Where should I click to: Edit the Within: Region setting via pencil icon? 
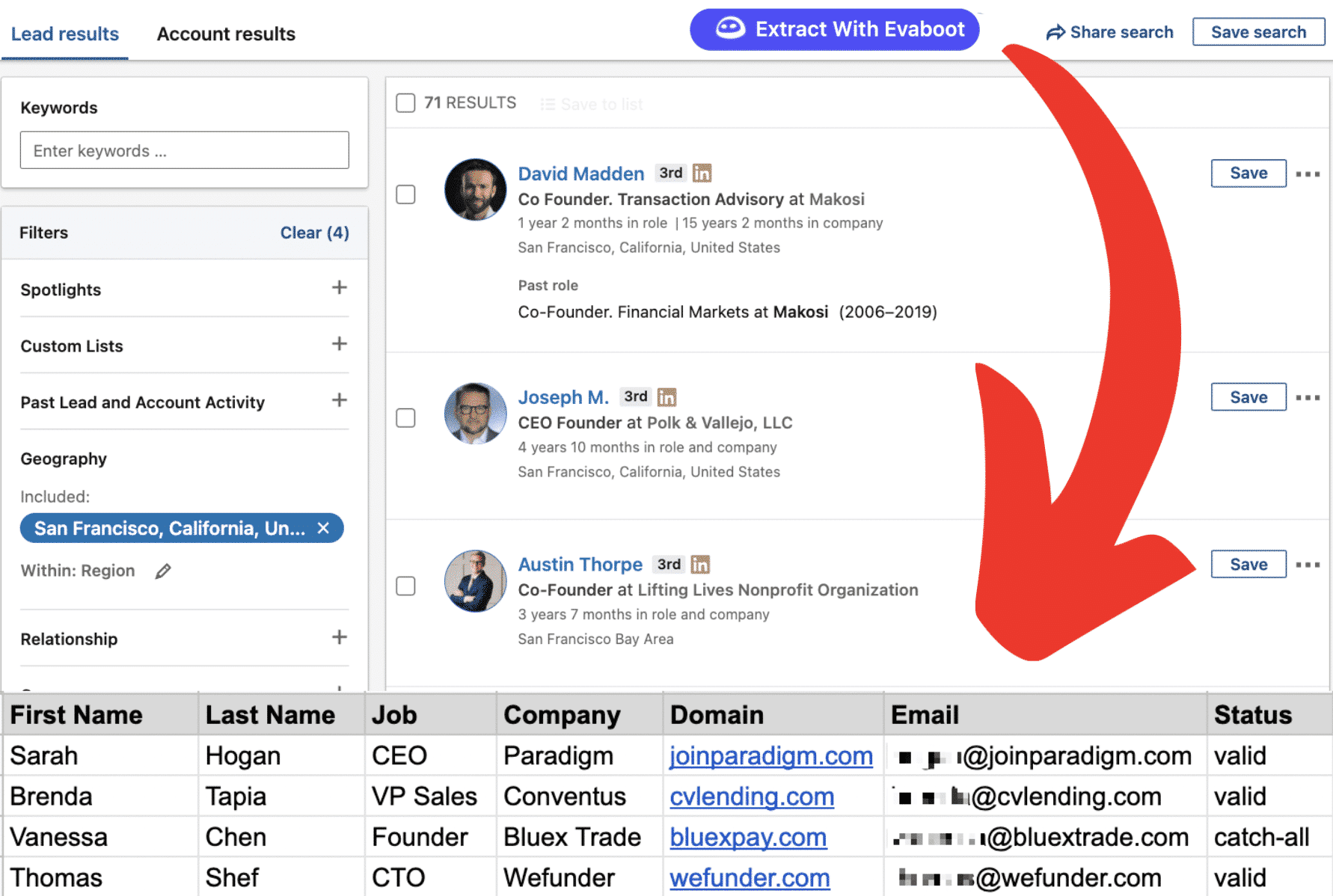163,571
